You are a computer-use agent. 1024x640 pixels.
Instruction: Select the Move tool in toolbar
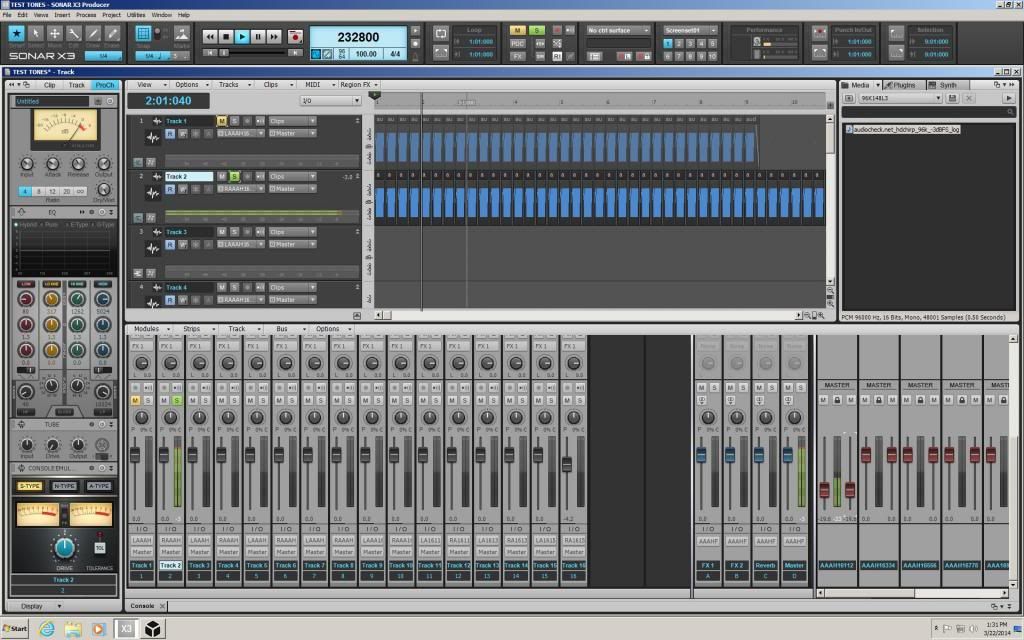55,34
